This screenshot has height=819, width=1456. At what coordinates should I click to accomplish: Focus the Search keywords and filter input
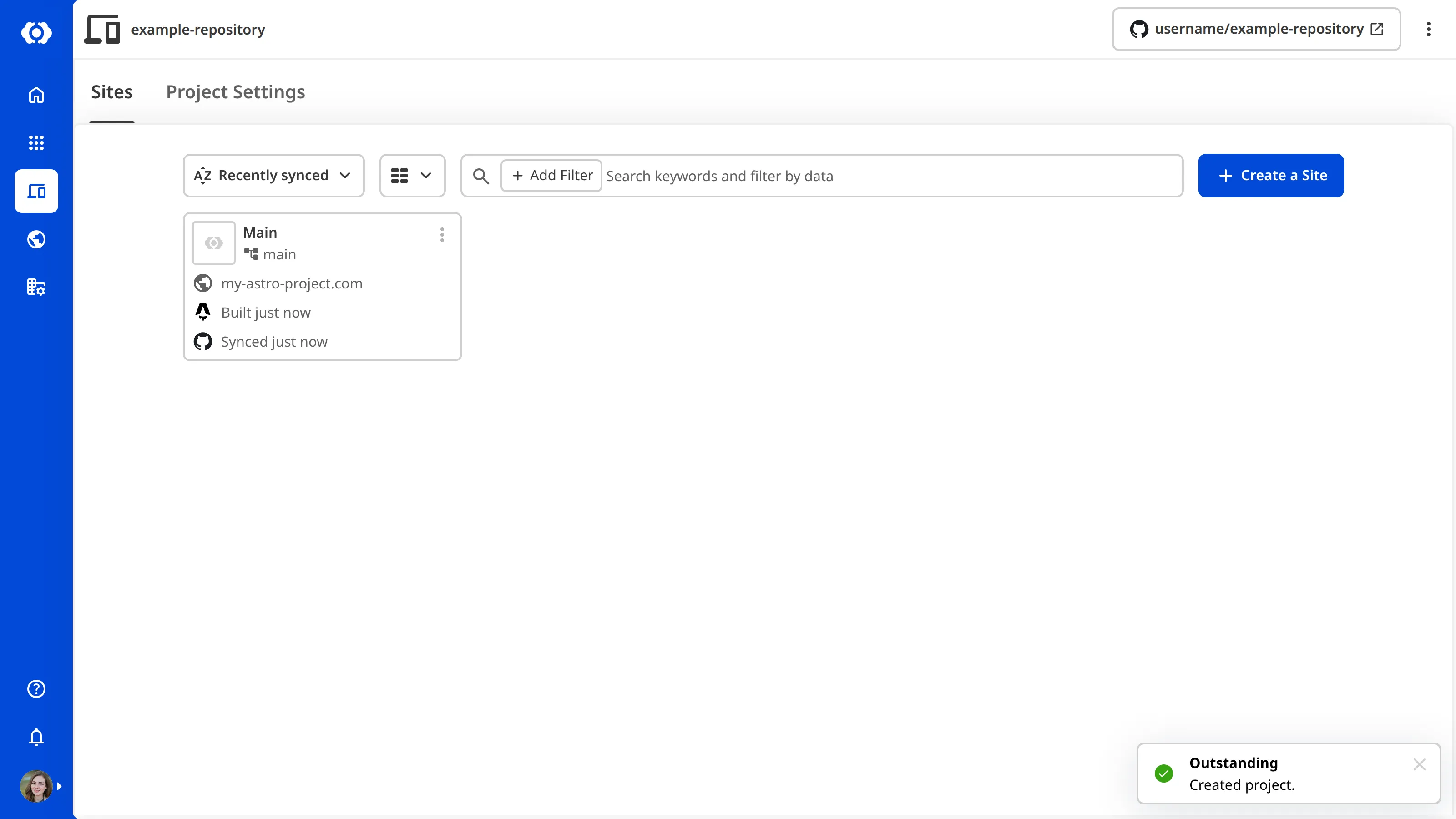891,176
